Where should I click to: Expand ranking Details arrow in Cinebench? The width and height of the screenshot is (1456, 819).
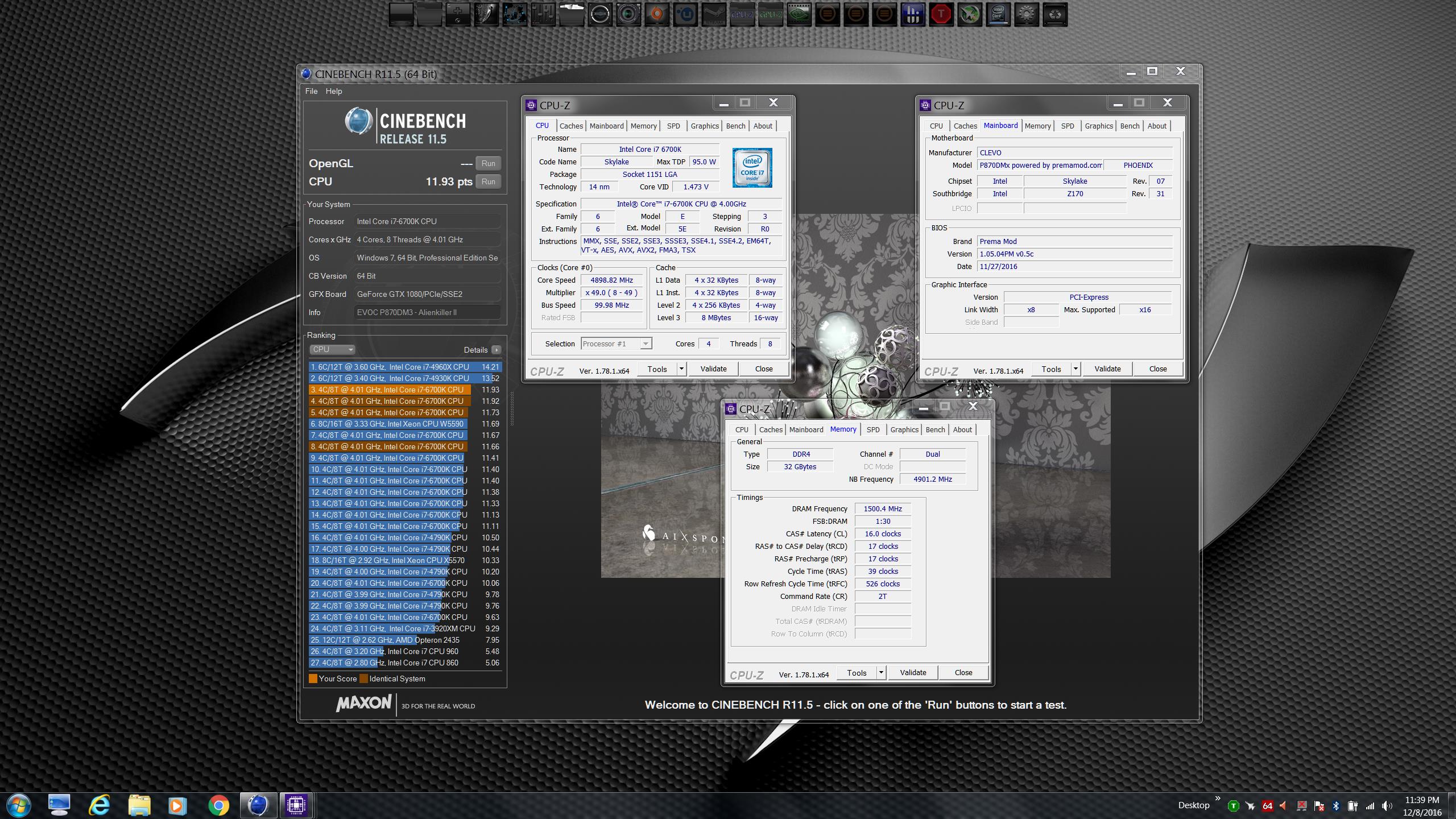point(497,350)
